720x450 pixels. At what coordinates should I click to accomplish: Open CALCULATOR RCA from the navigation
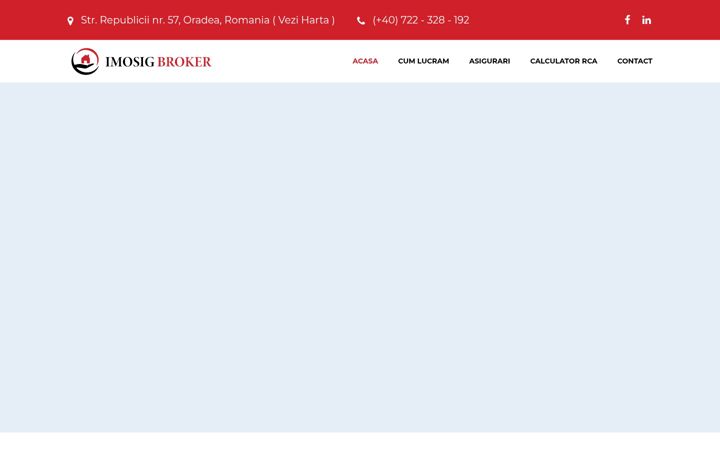[x=563, y=61]
